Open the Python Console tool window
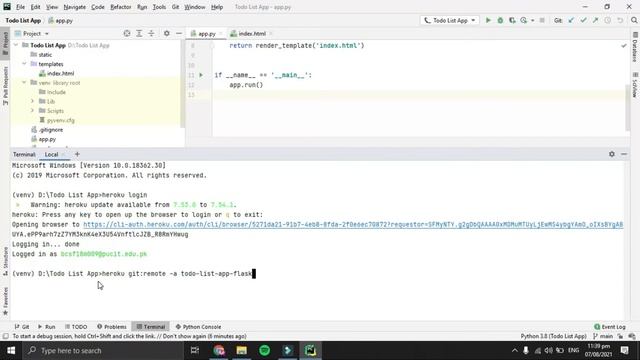 (x=198, y=327)
